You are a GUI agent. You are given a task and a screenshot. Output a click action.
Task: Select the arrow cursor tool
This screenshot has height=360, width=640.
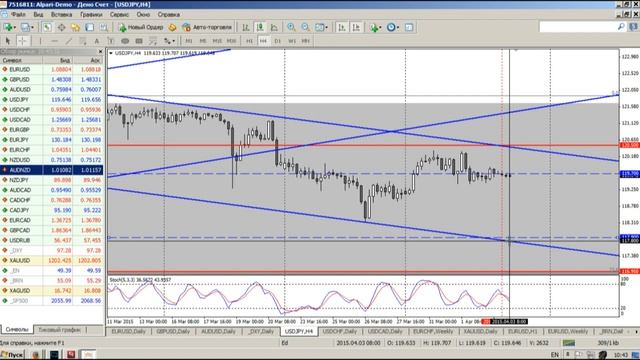pyautogui.click(x=7, y=41)
